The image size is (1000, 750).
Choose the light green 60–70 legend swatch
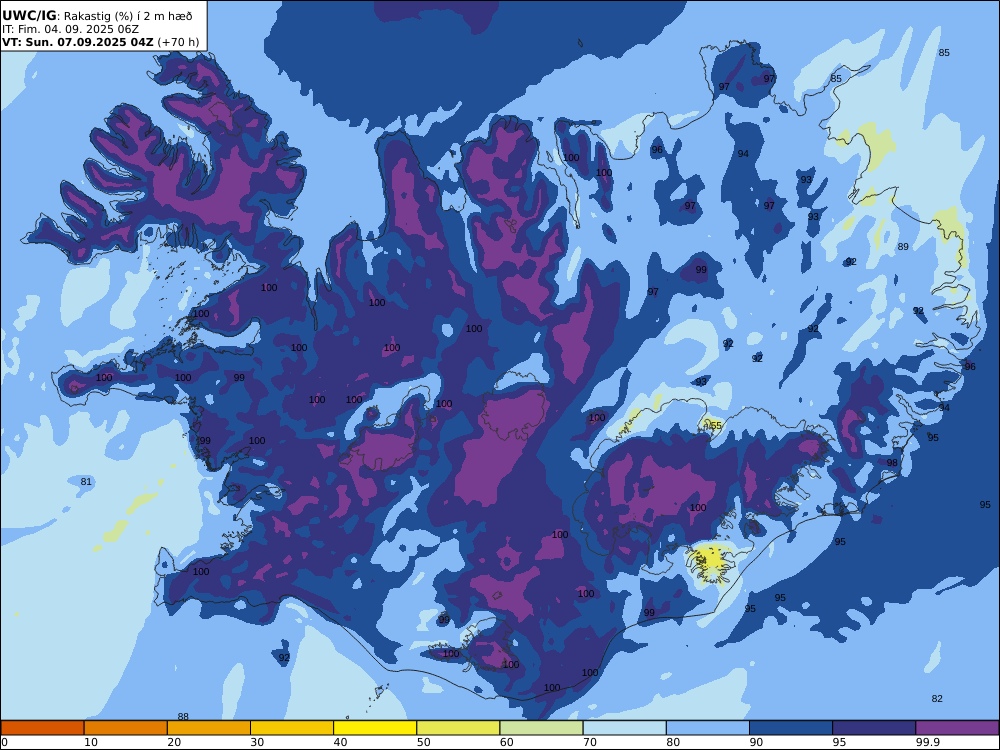point(541,728)
